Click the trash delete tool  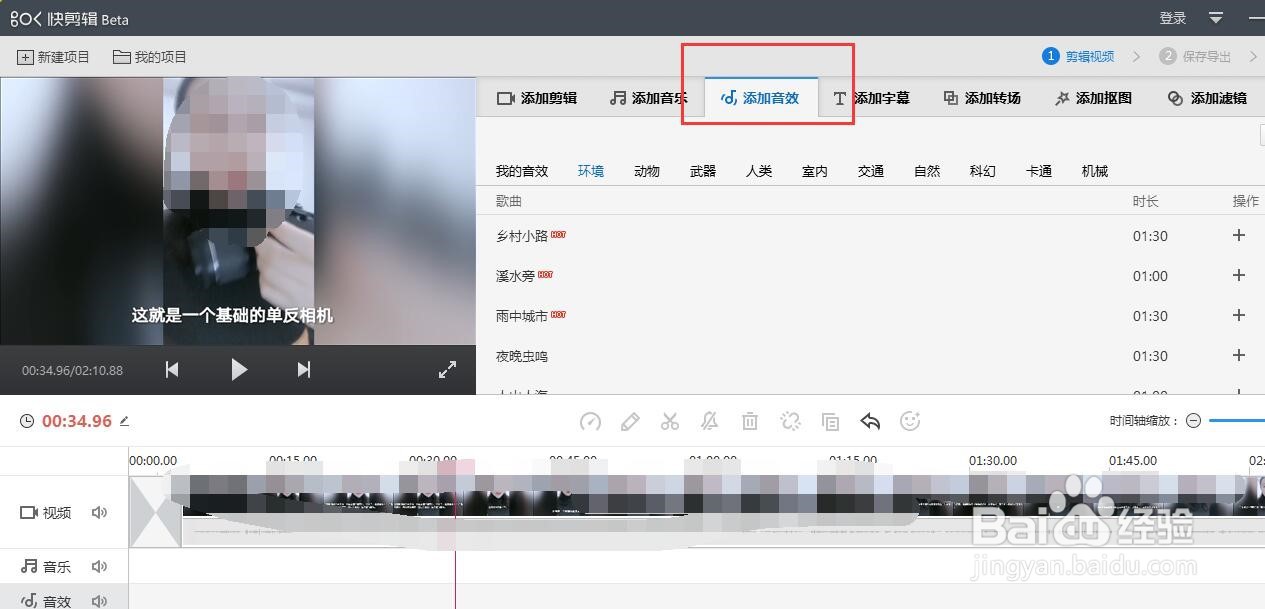[x=750, y=422]
